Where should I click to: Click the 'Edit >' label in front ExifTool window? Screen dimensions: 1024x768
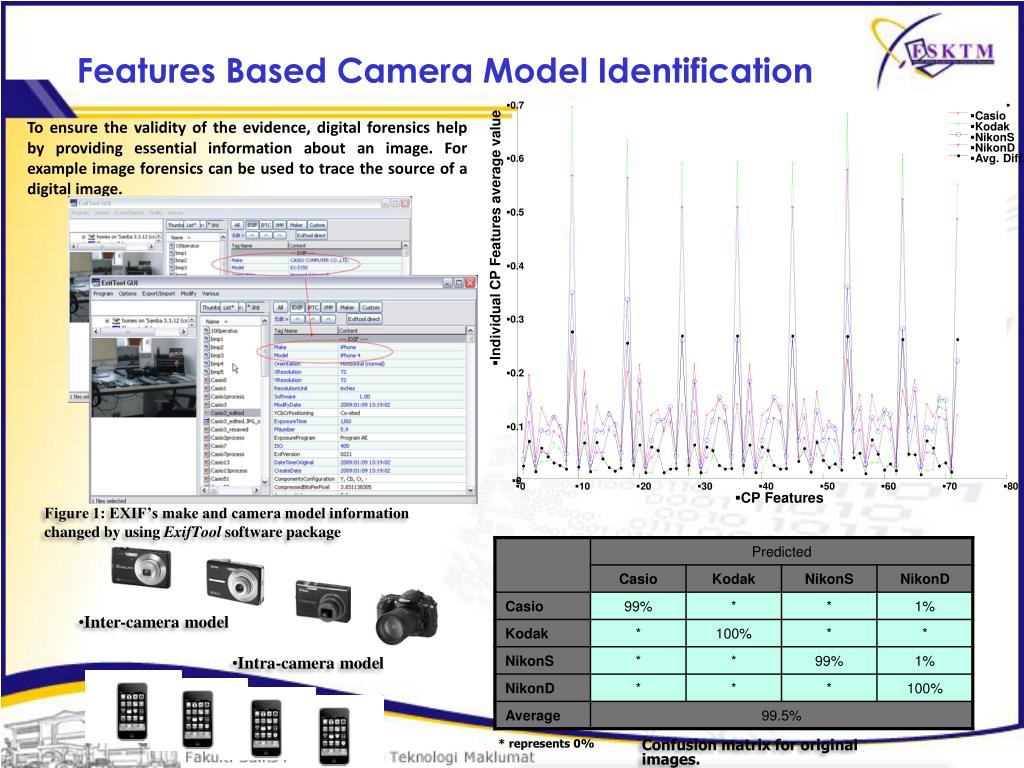280,319
